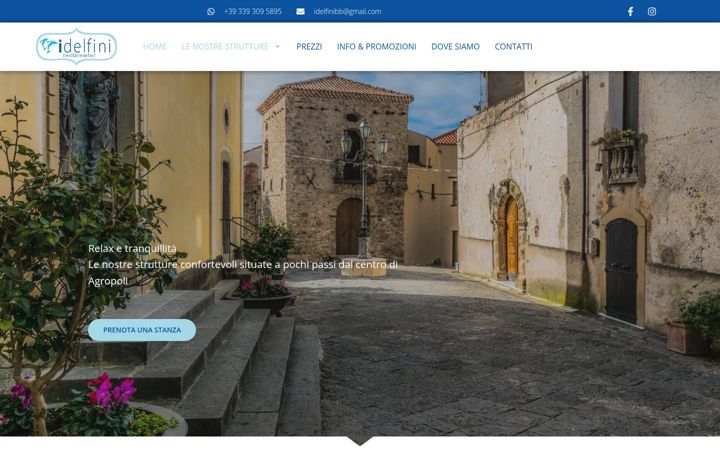Open the Prezzi menu page
720x450 pixels.
pyautogui.click(x=309, y=46)
